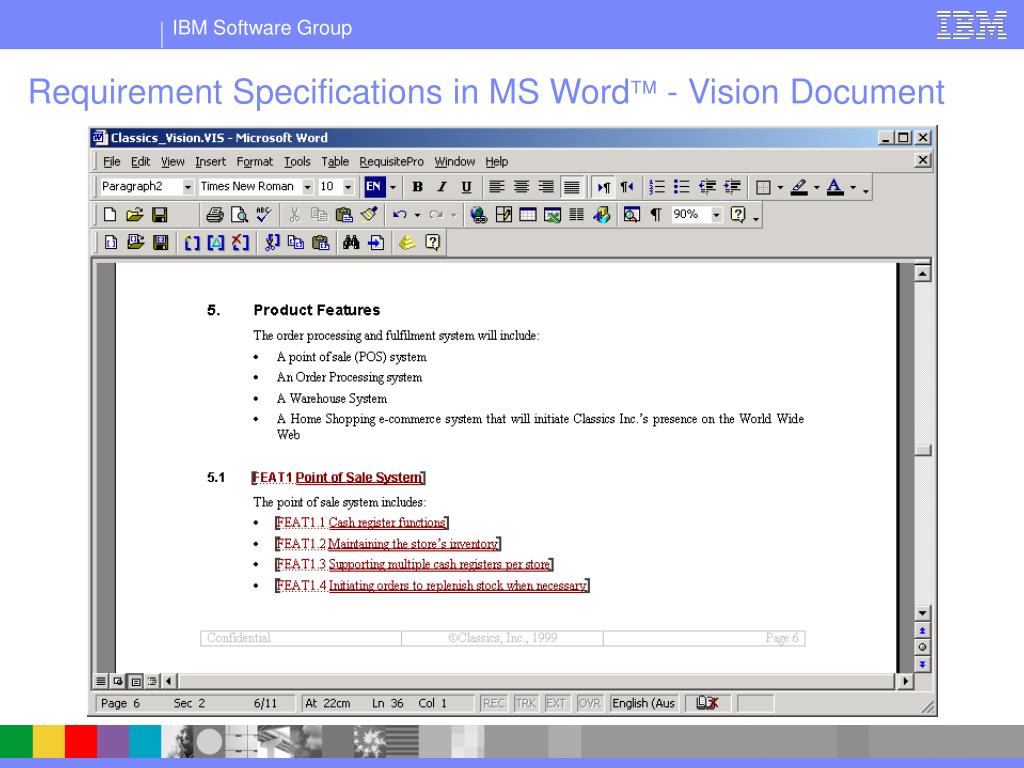Create a new requirement with the bracket icon

(x=191, y=243)
